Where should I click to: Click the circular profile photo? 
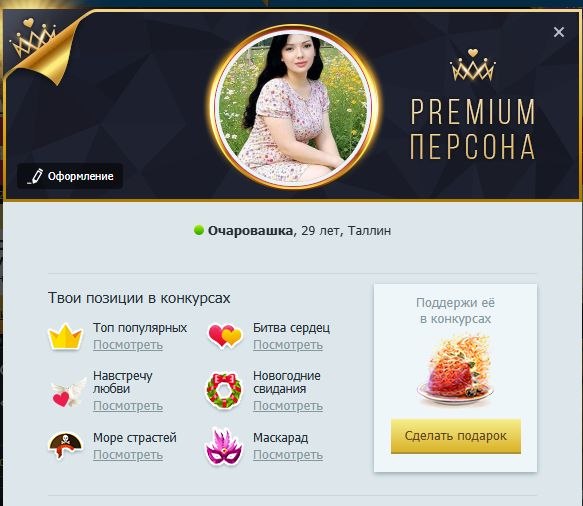(293, 107)
